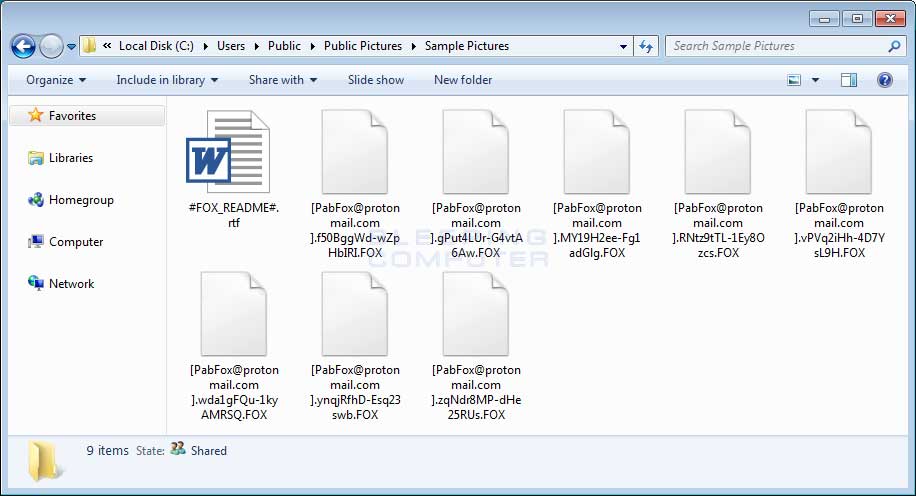Click file name ending zqNdr8MP-dHe25RUs.FOX
Screen dimensions: 916x496
click(x=476, y=392)
